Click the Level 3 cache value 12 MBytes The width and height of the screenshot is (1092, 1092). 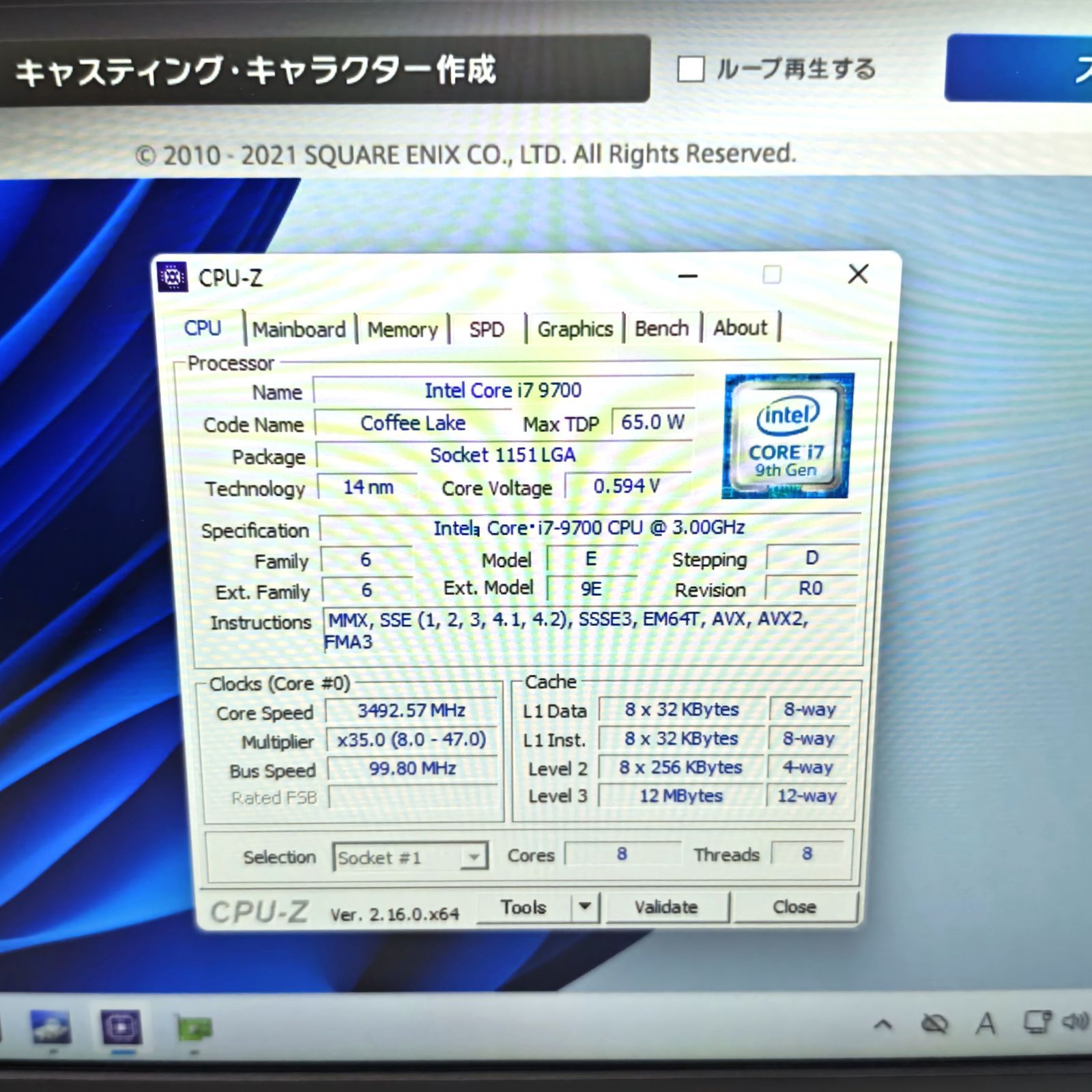pos(680,796)
